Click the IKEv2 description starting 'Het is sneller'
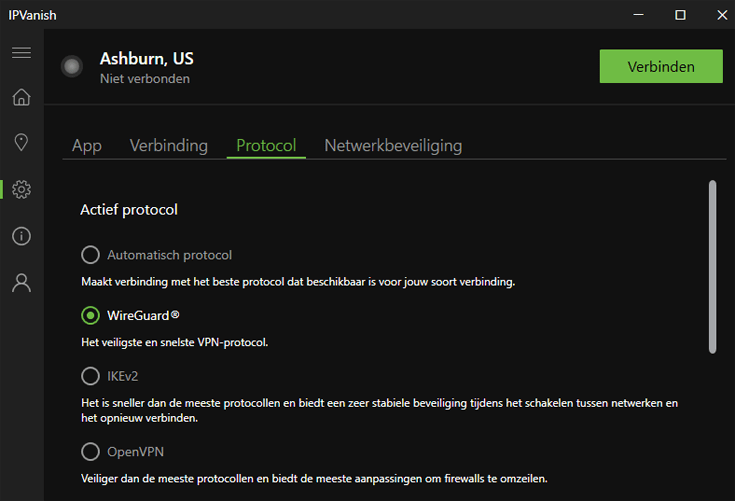Screen dimensions: 735x501 click(380, 410)
